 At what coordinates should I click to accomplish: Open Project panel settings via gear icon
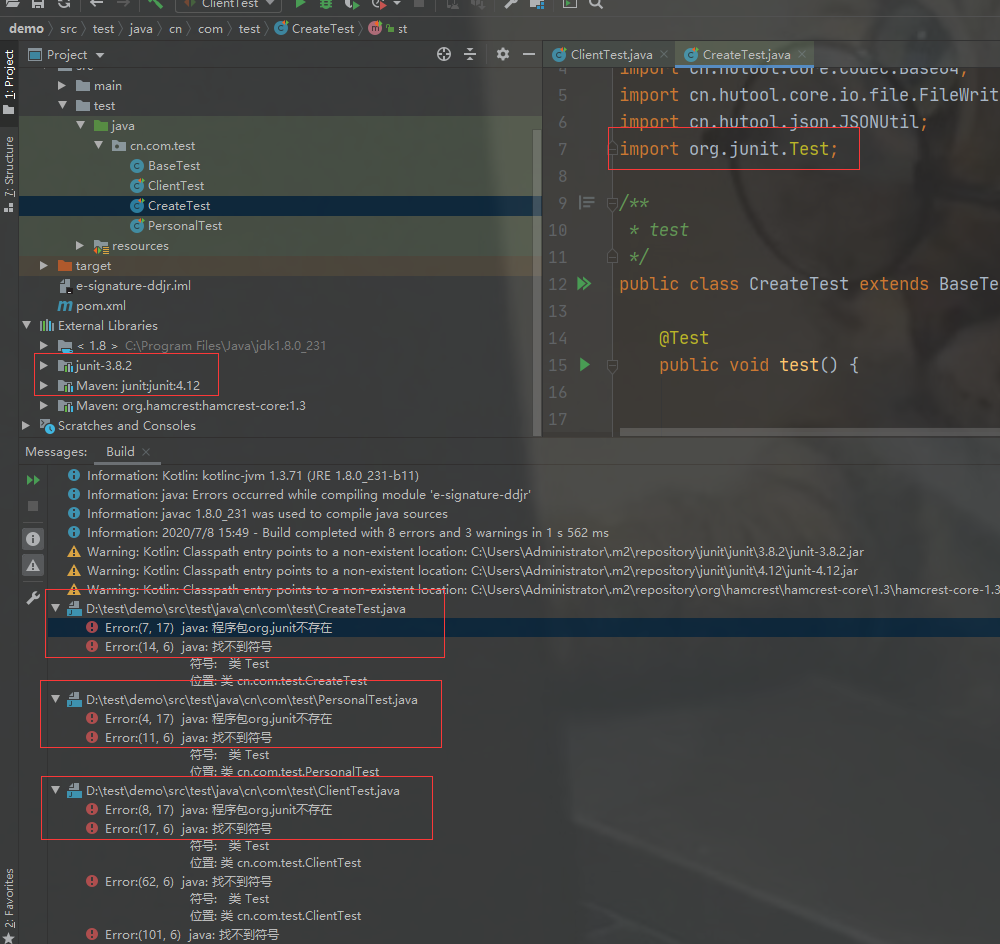coord(502,54)
